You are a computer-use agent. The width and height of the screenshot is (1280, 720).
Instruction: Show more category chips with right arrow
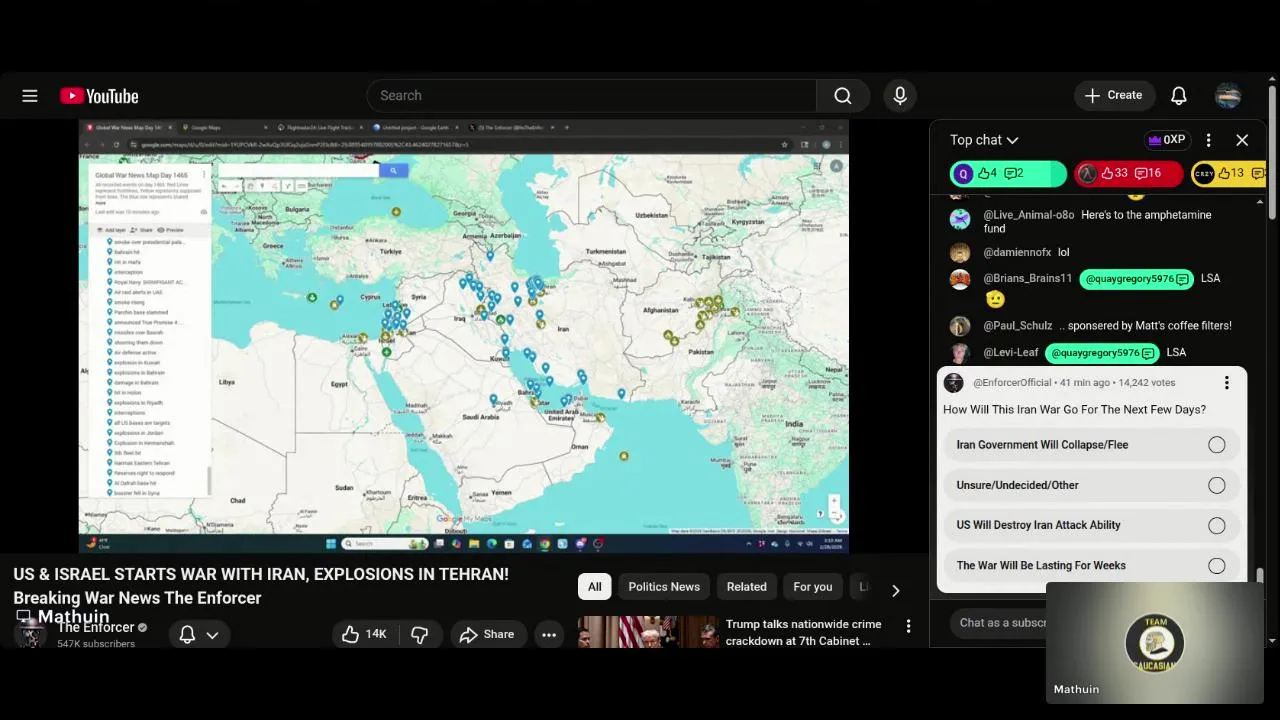[x=895, y=590]
